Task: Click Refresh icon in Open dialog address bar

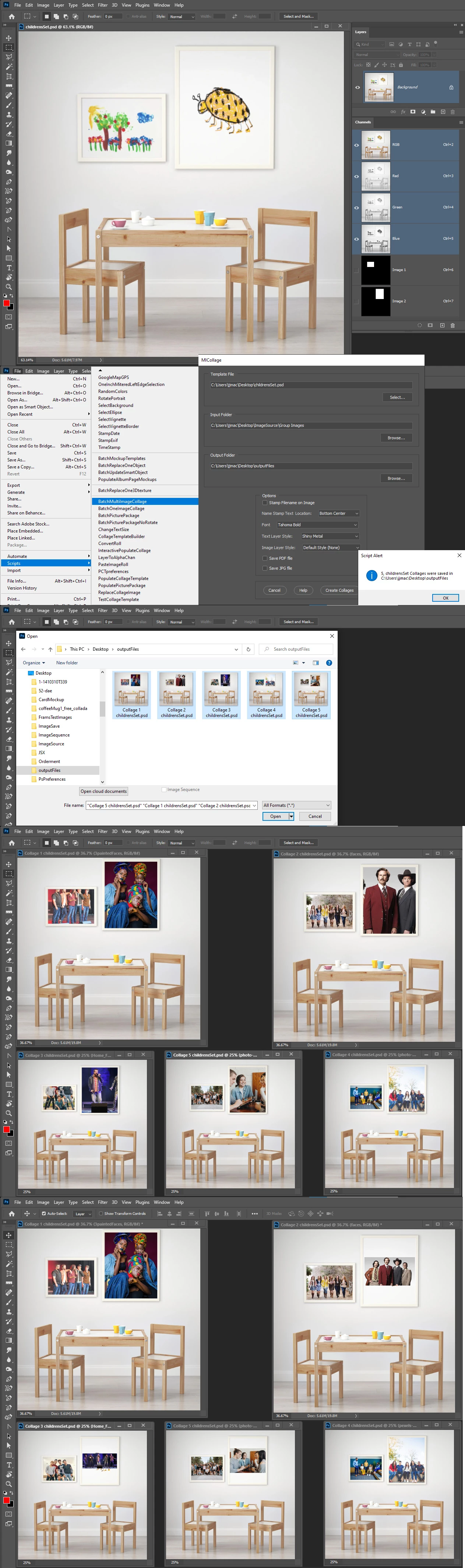Action: click(248, 650)
